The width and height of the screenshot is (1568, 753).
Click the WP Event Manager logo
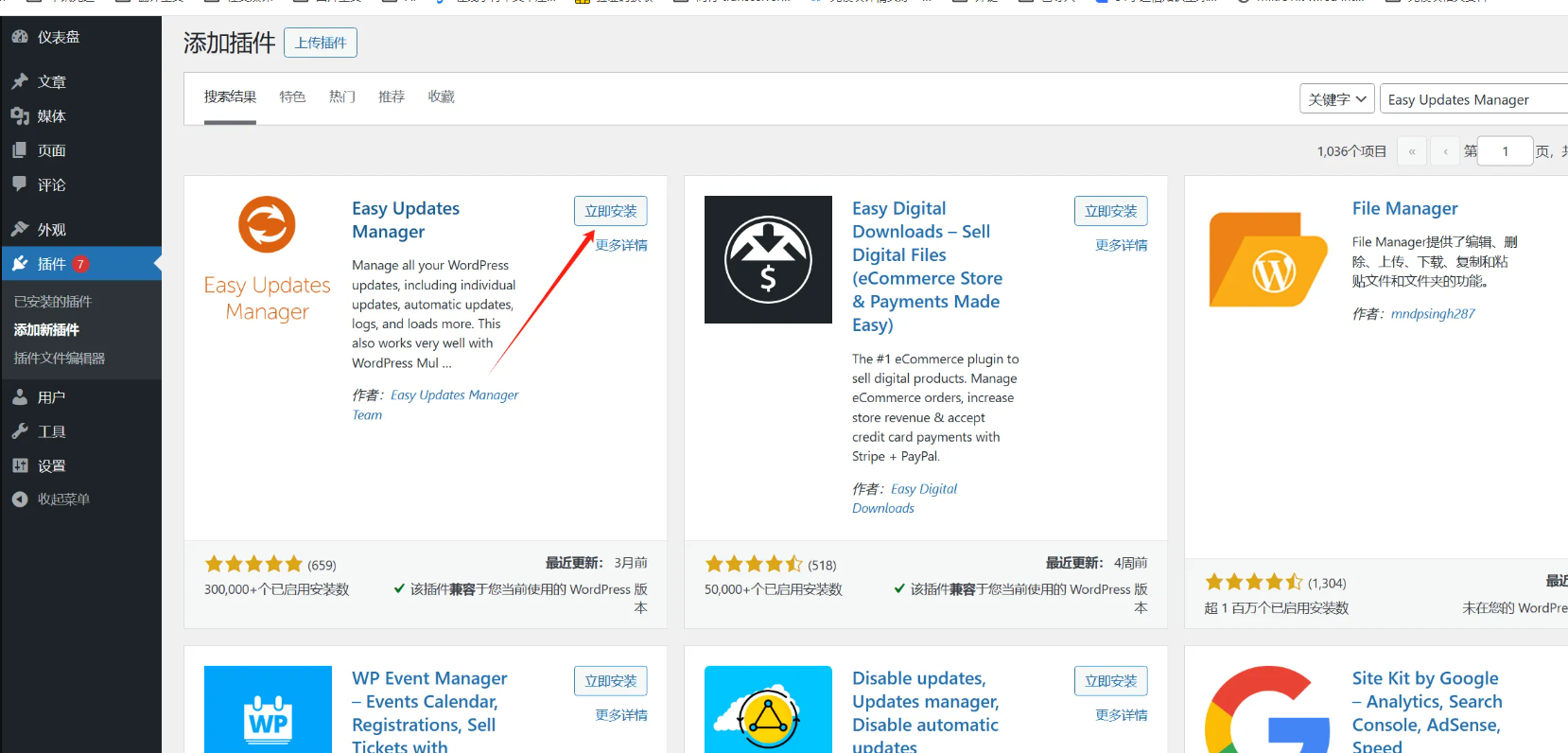tap(268, 709)
